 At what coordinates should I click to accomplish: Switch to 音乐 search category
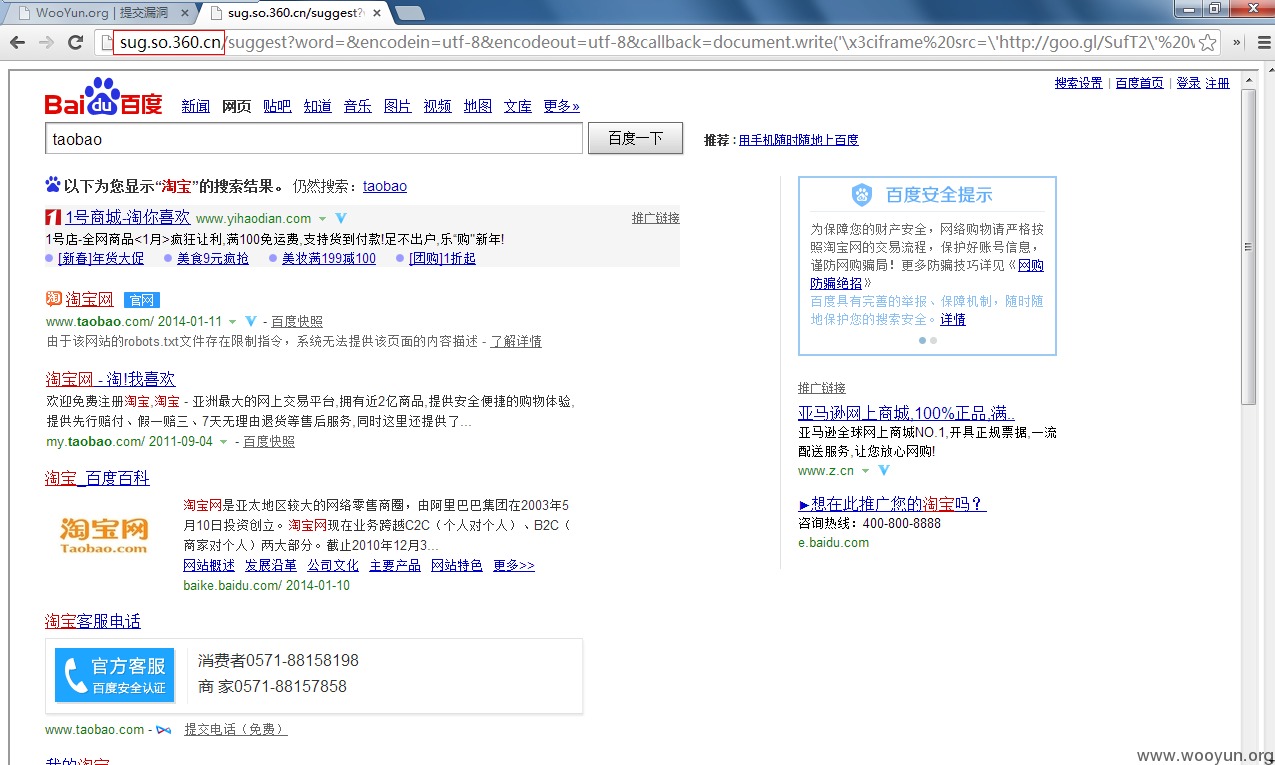[357, 106]
